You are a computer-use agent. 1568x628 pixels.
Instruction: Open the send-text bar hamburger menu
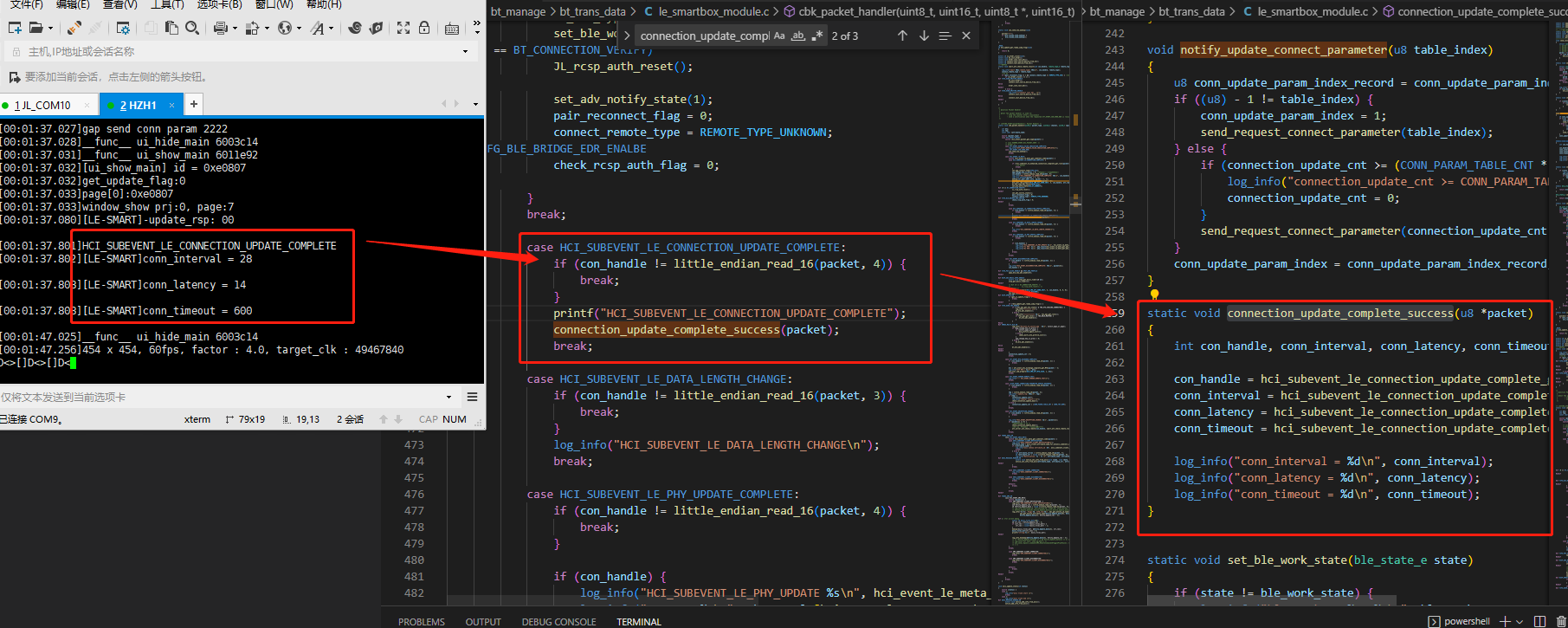(473, 398)
